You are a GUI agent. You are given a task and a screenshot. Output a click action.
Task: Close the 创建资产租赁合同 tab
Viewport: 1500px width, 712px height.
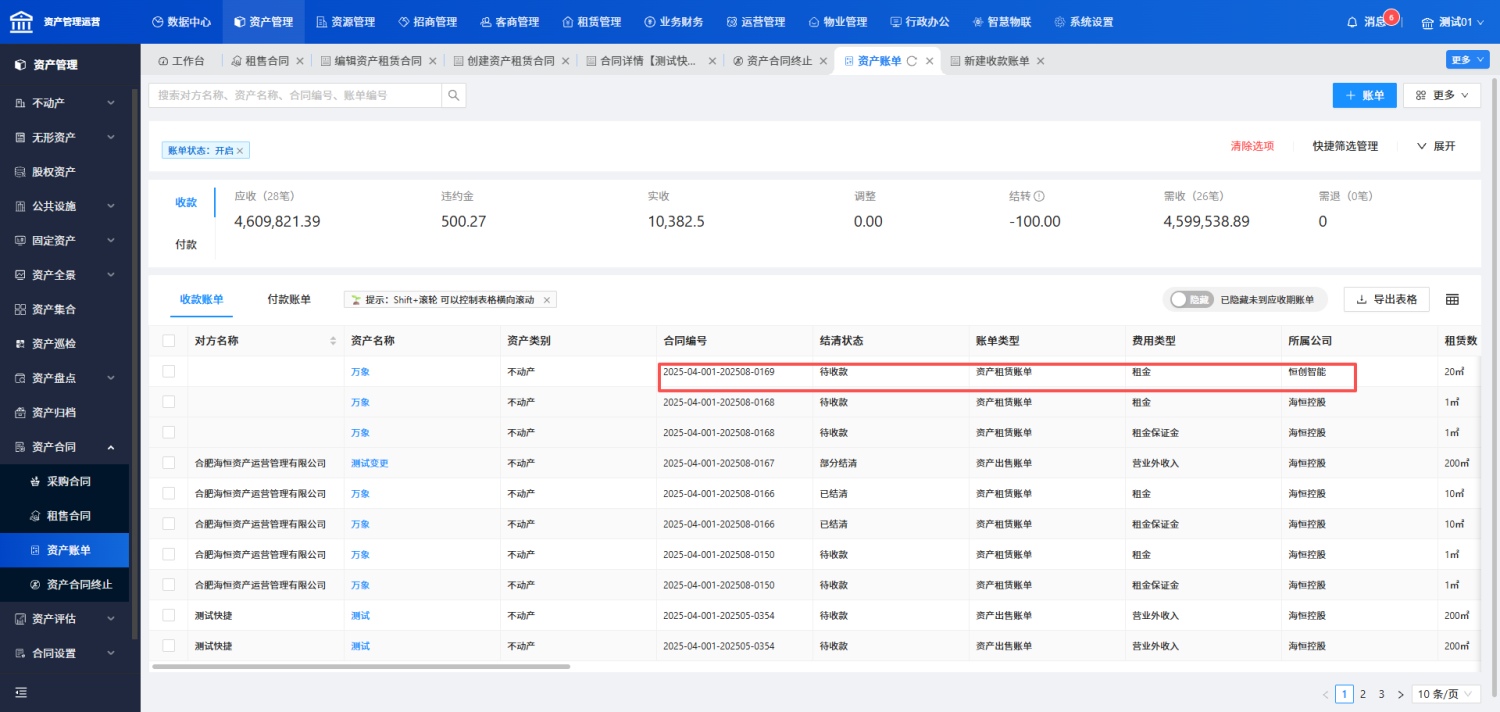point(565,61)
